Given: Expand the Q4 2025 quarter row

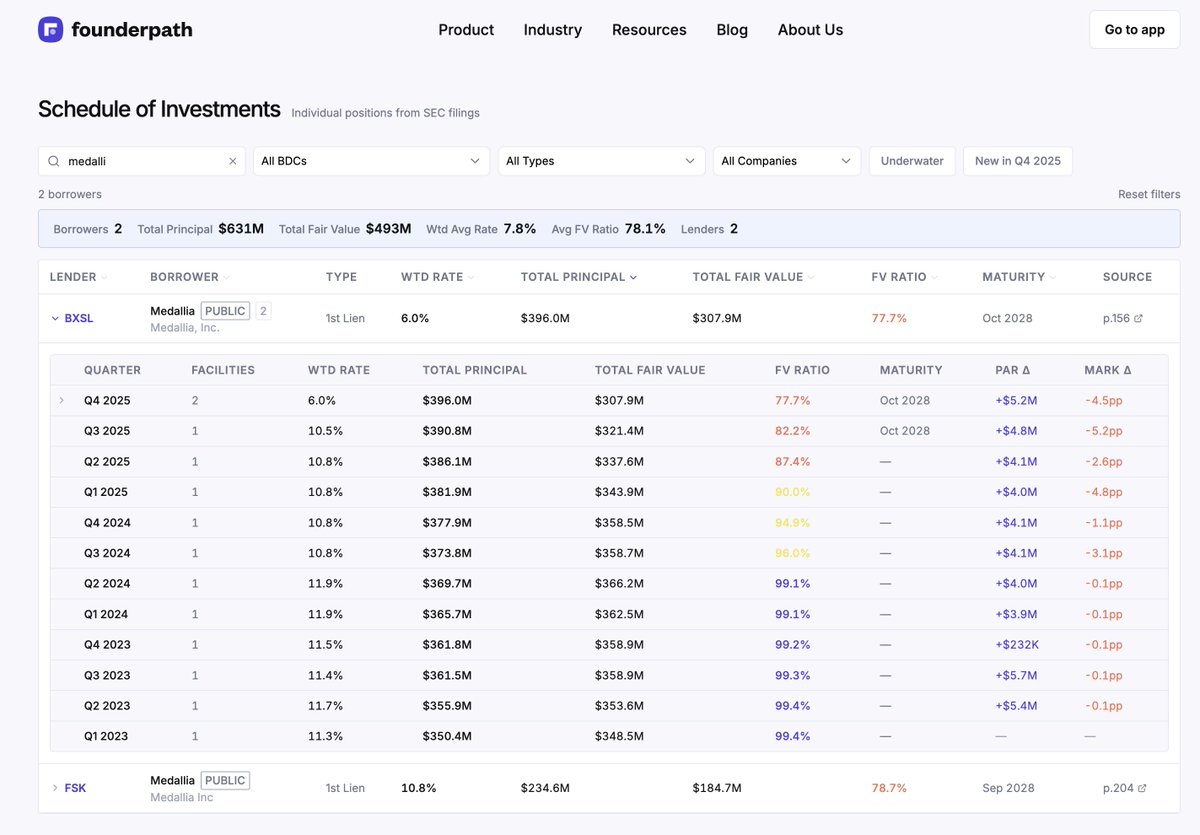Looking at the screenshot, I should (x=61, y=400).
